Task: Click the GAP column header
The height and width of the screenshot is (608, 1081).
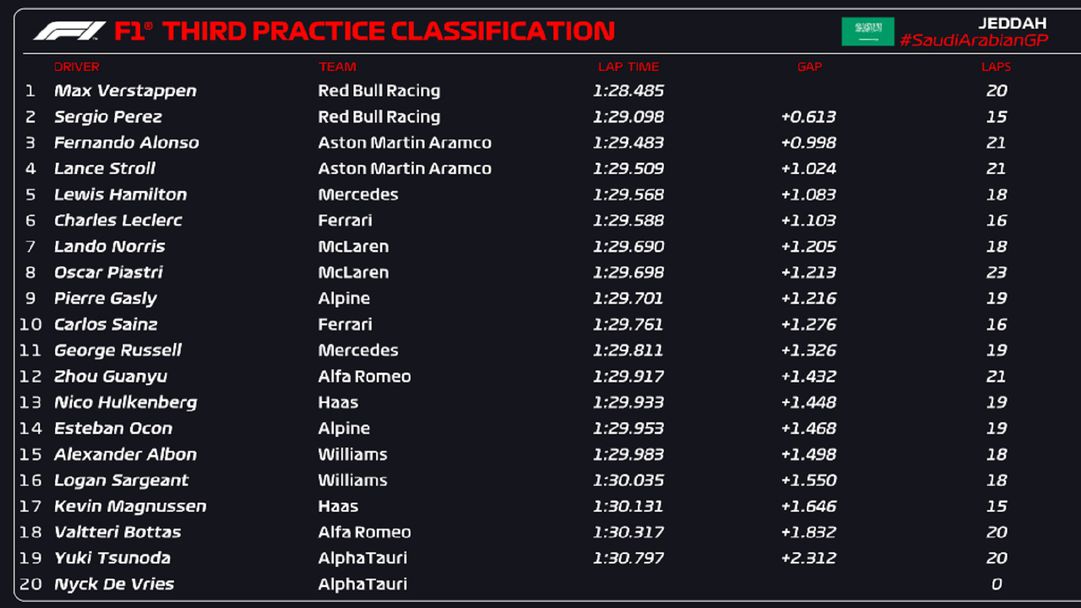Action: pos(809,67)
